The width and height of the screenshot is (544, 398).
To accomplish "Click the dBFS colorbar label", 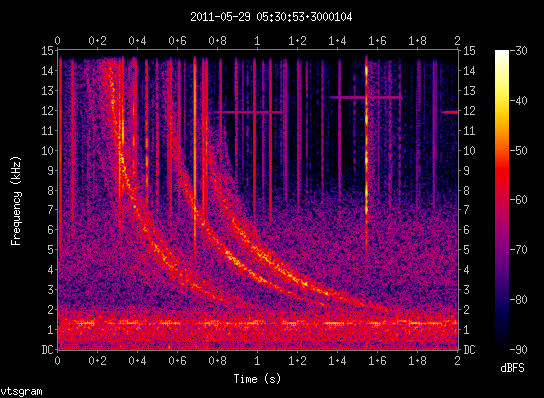I will pyautogui.click(x=512, y=368).
